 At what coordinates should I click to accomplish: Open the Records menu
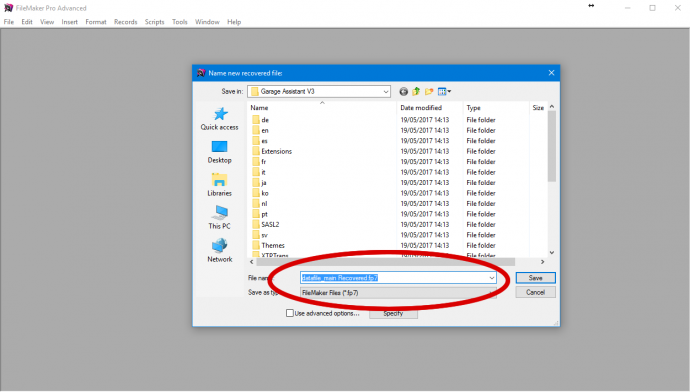[125, 22]
